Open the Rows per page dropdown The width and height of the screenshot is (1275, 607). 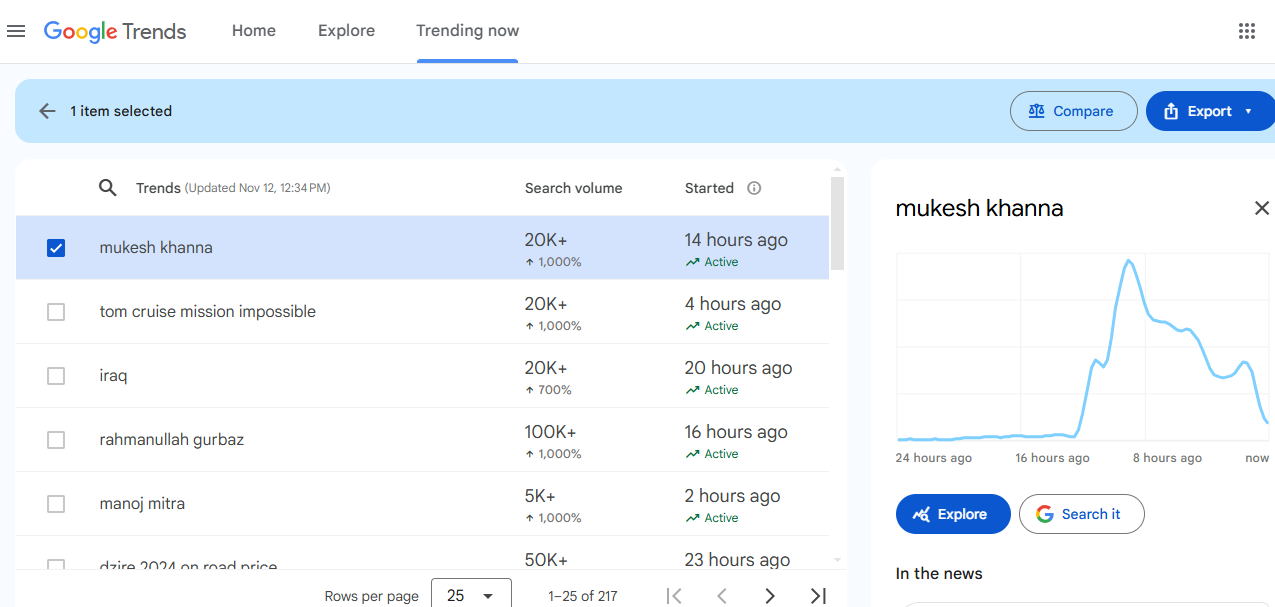(471, 595)
